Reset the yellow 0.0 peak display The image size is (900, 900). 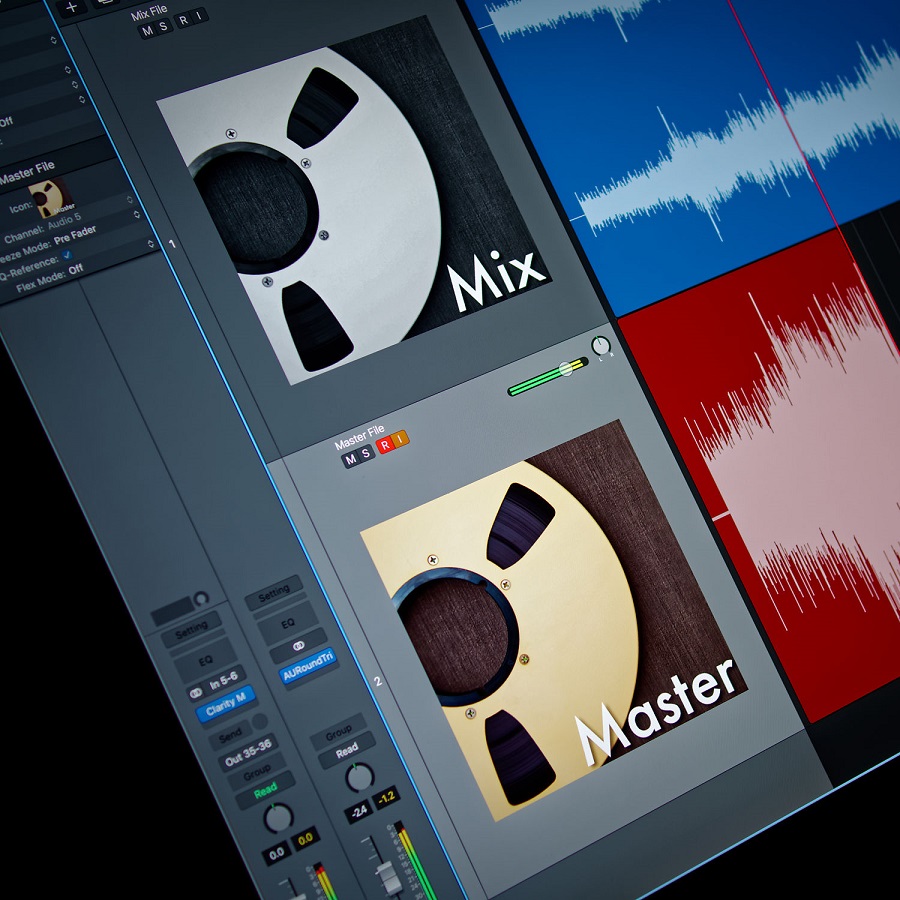(x=305, y=839)
